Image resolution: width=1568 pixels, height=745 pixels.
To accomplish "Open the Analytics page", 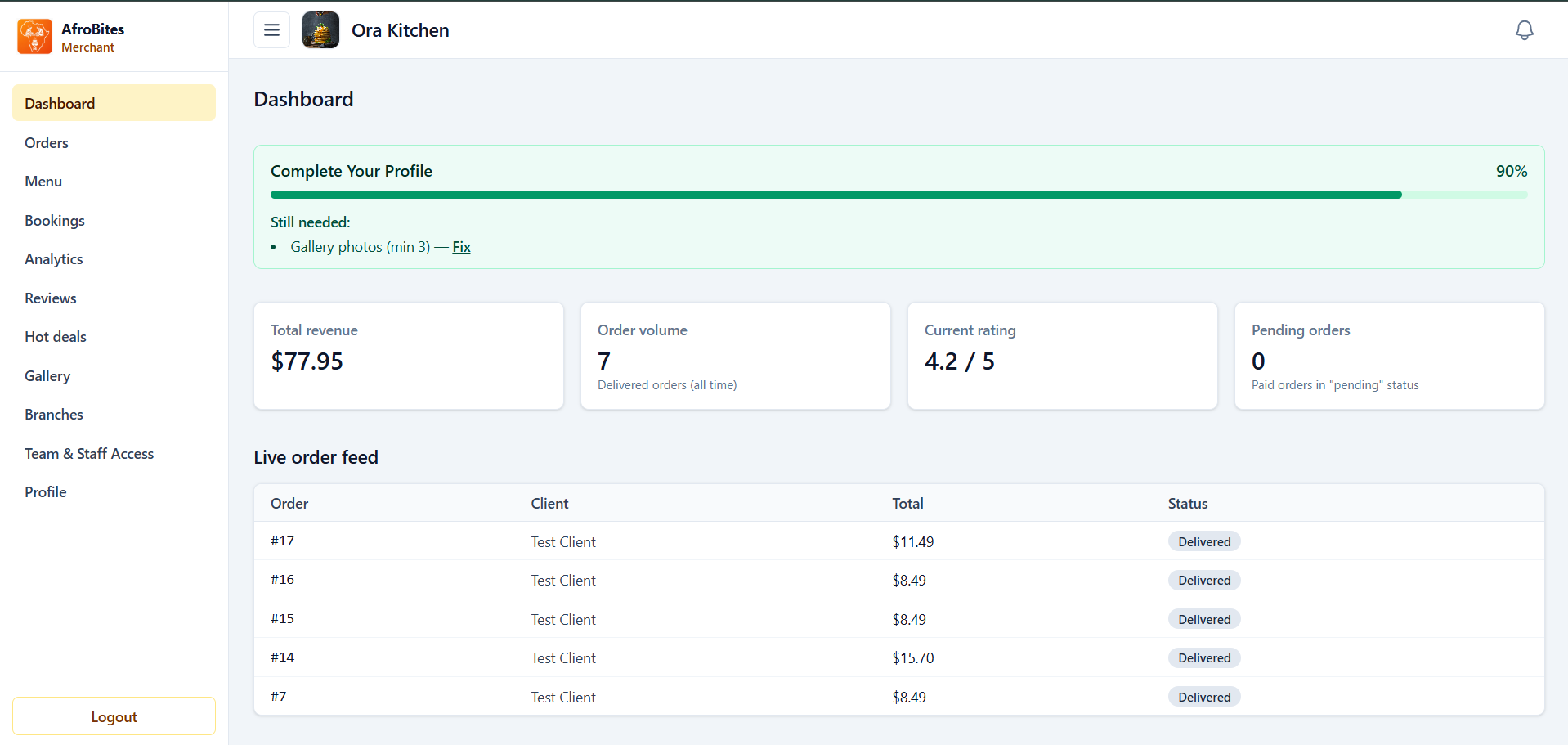I will [114, 258].
